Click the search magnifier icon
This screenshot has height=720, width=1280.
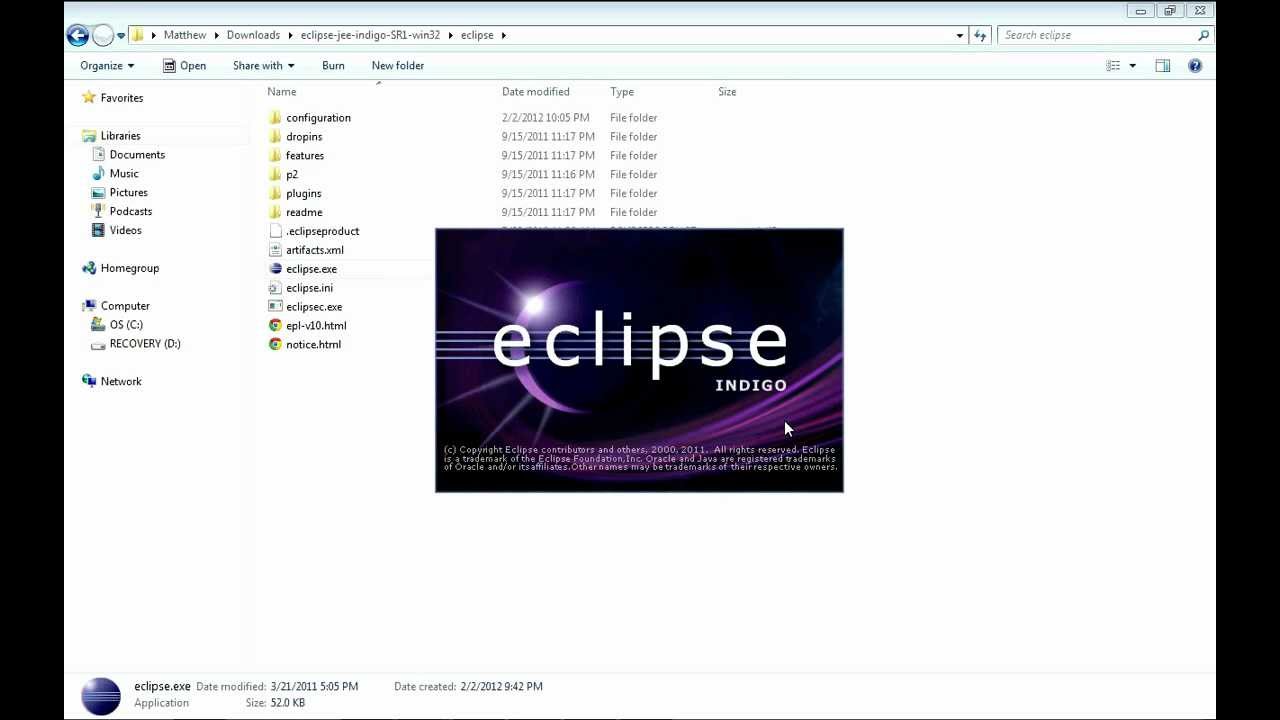click(x=1203, y=35)
